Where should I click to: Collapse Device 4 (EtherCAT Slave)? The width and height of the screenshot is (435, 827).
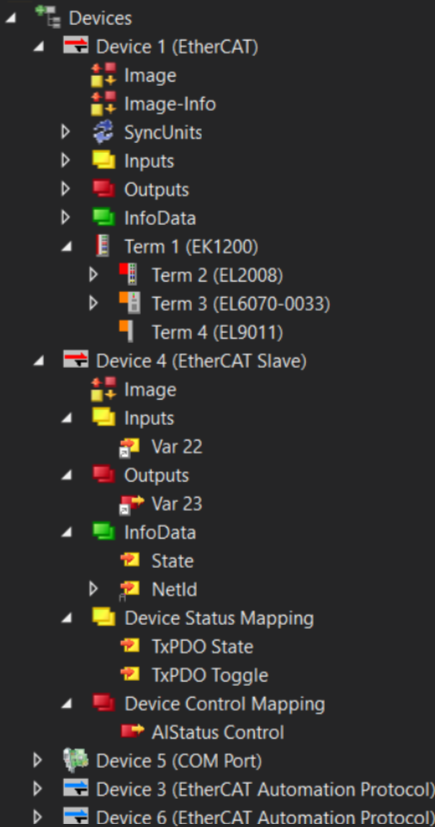[38, 361]
